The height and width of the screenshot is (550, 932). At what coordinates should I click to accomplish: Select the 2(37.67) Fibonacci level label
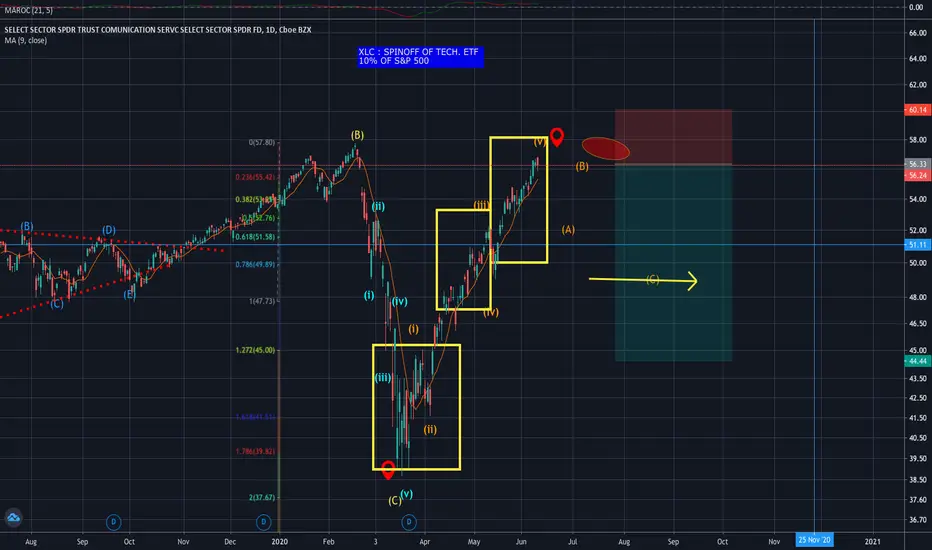tap(262, 498)
